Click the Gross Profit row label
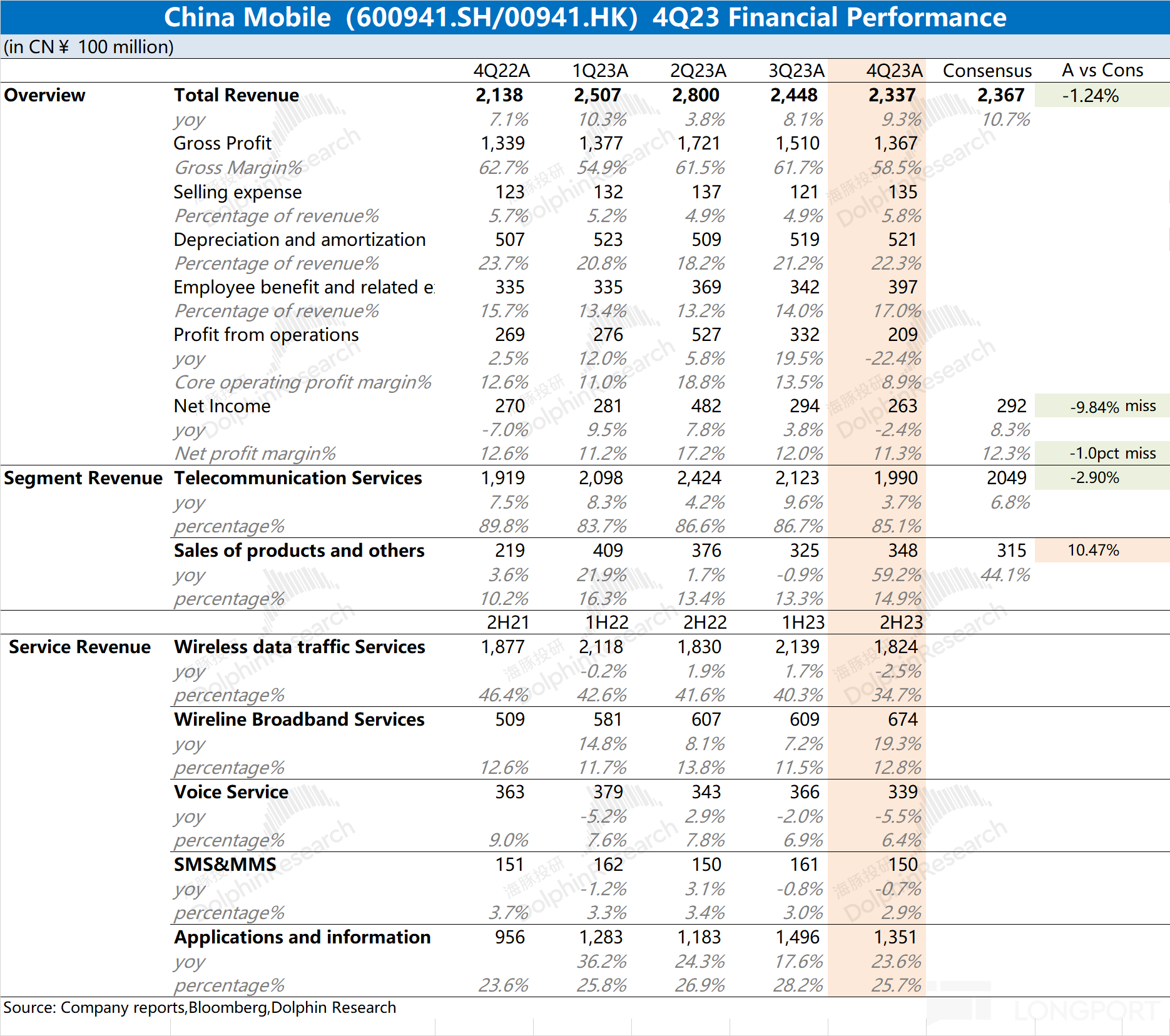The image size is (1170, 1036). pyautogui.click(x=222, y=143)
